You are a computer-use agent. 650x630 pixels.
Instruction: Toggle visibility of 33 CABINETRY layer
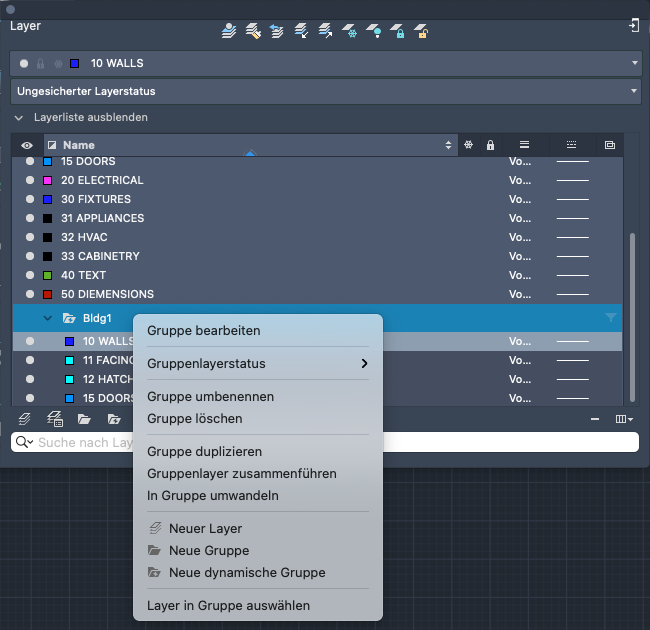pyautogui.click(x=30, y=256)
